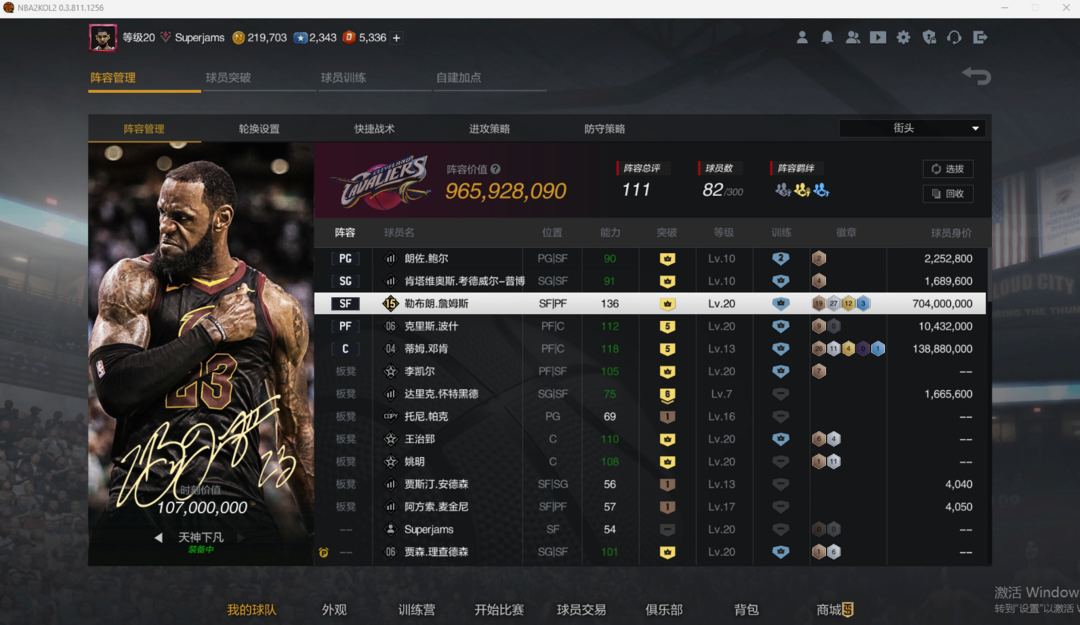Sort by the 等级 column header
The height and width of the screenshot is (625, 1080).
[x=723, y=233]
